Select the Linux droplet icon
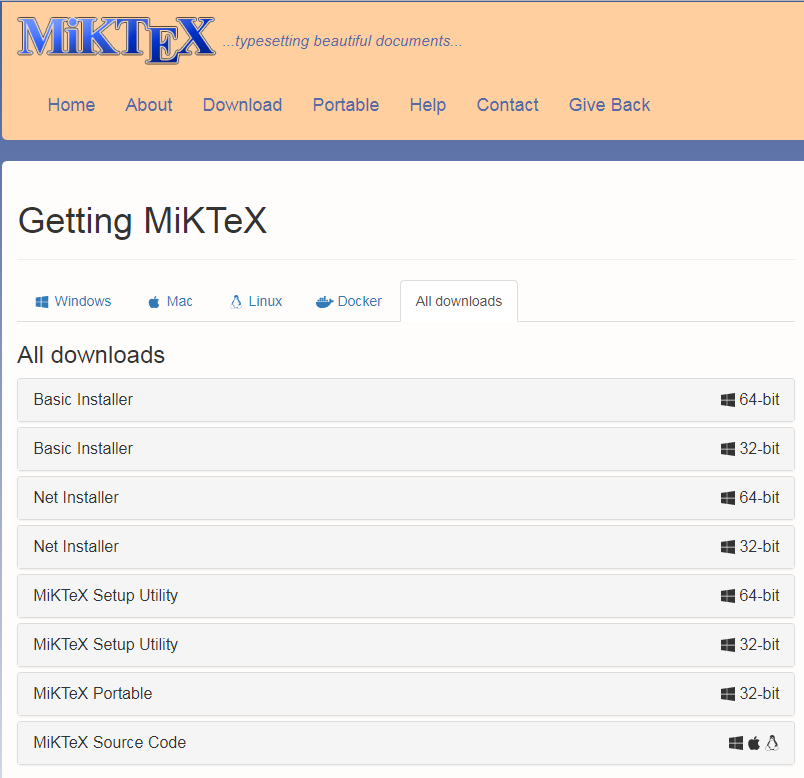804x778 pixels. [237, 300]
